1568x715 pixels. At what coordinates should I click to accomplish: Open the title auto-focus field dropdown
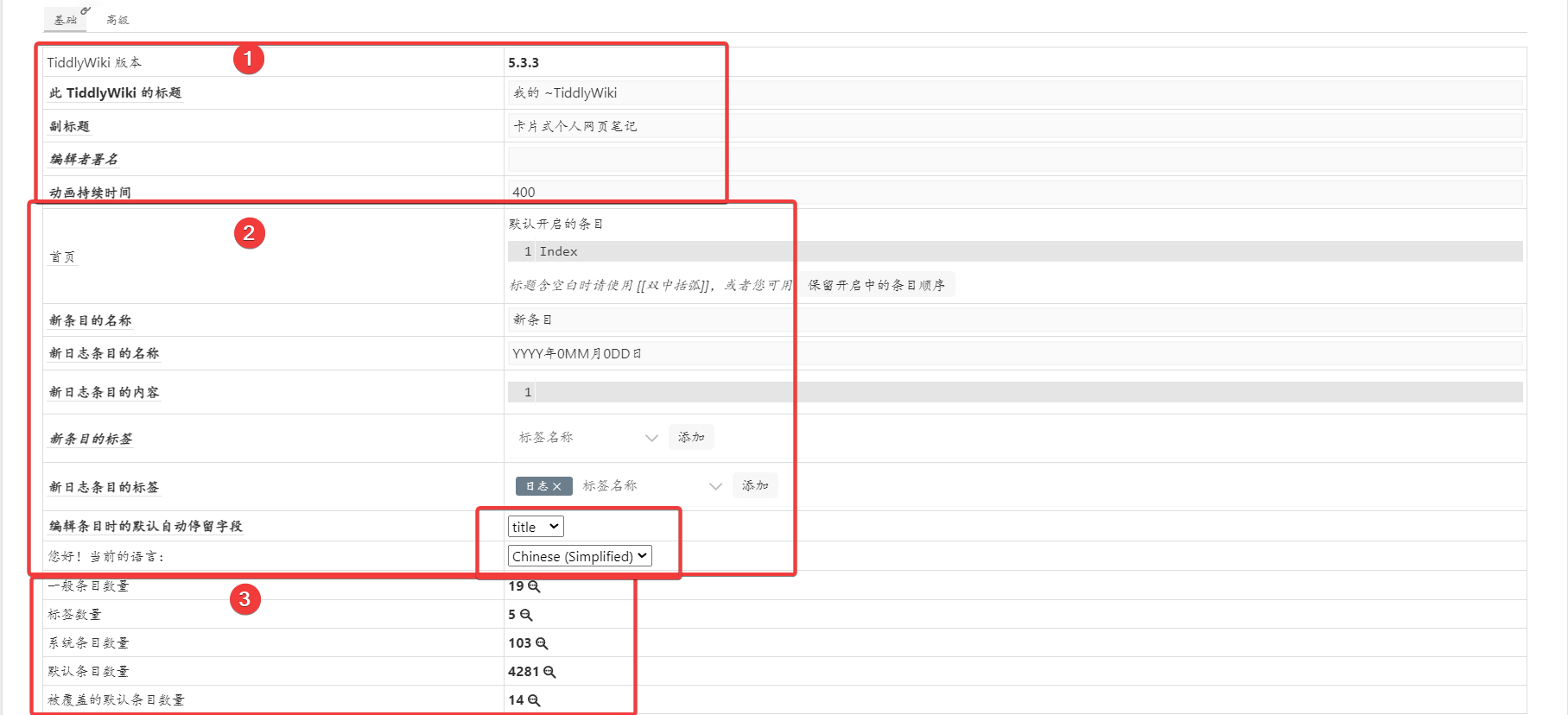pos(536,527)
